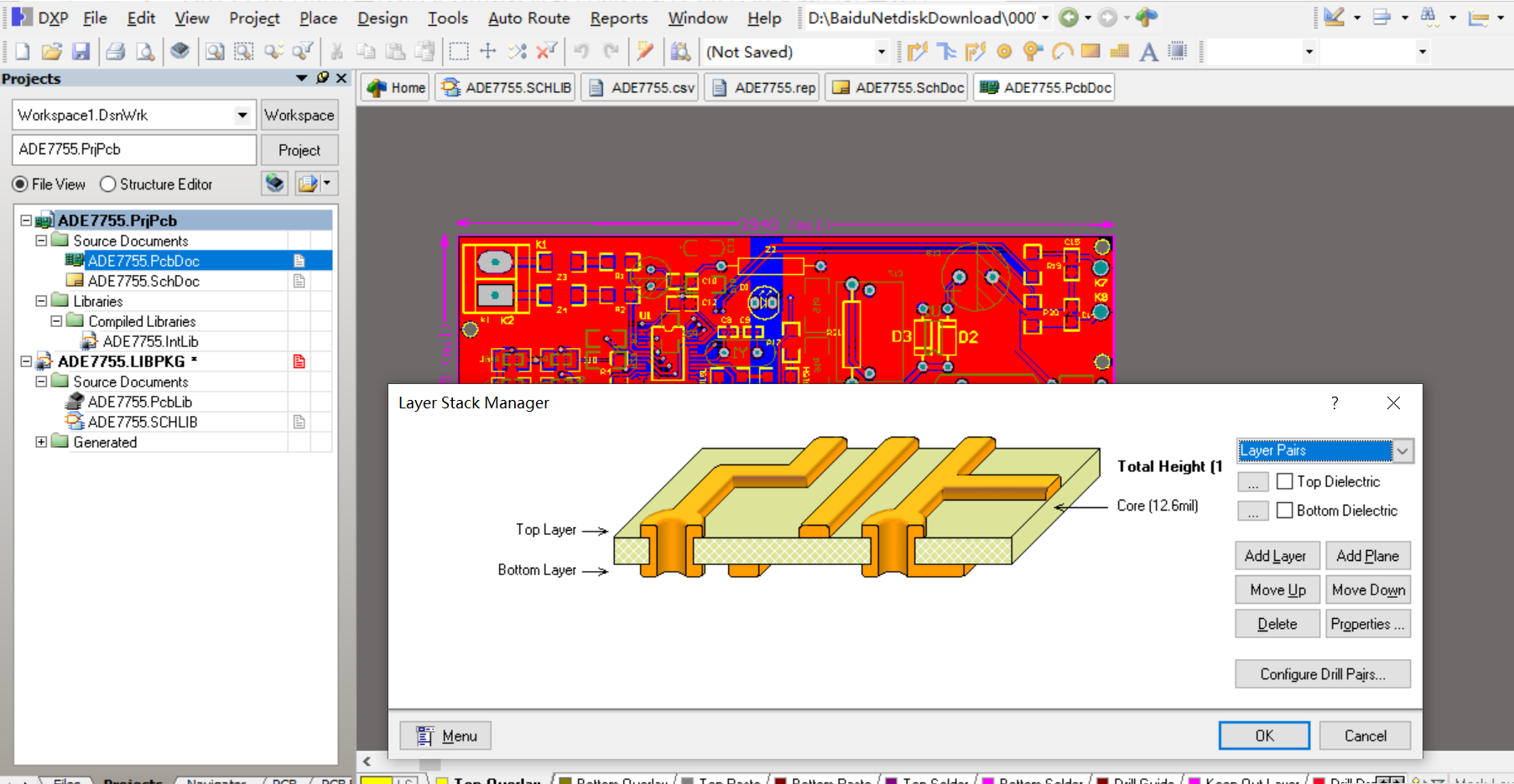Click the Move Up button

pos(1277,590)
